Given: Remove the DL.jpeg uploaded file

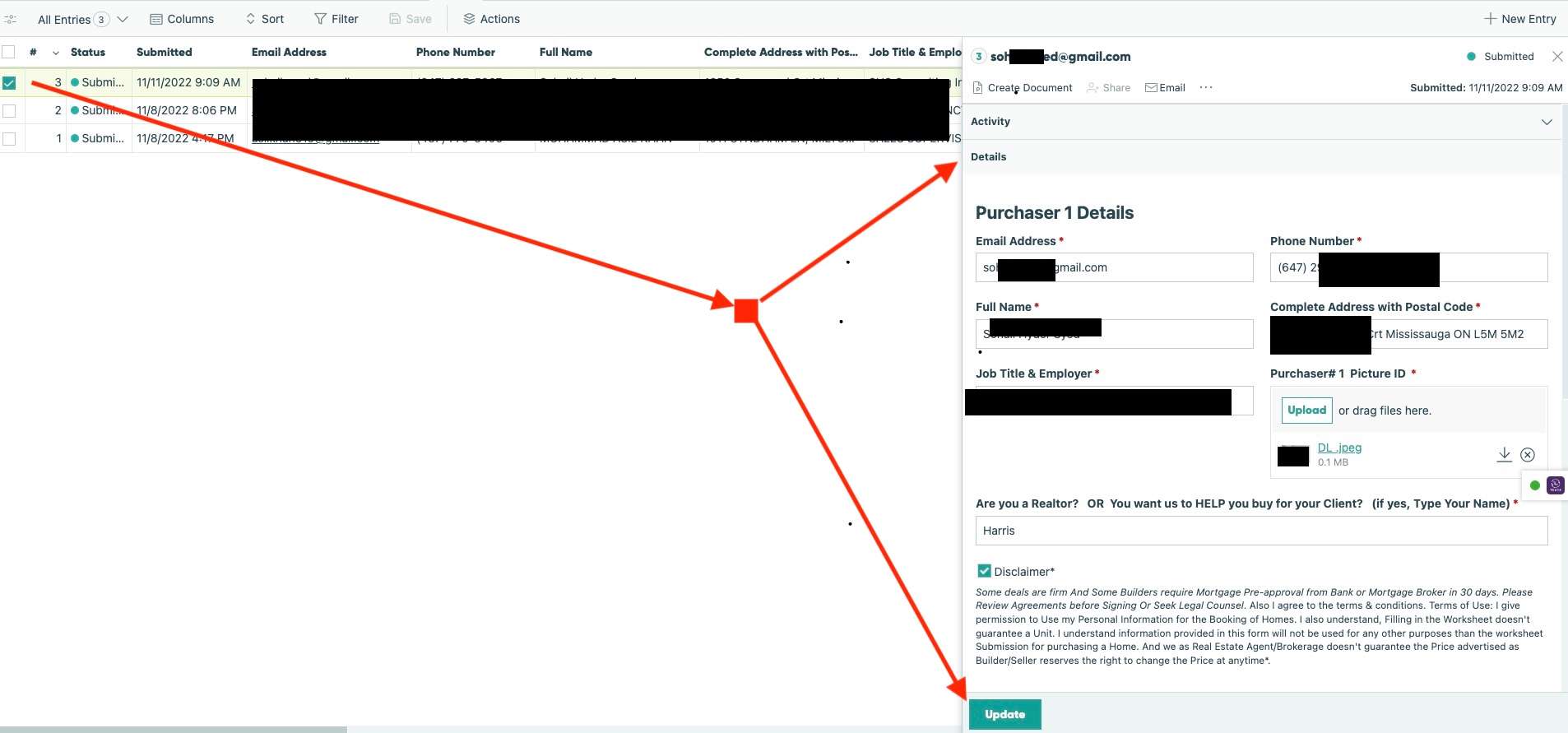Looking at the screenshot, I should point(1528,455).
